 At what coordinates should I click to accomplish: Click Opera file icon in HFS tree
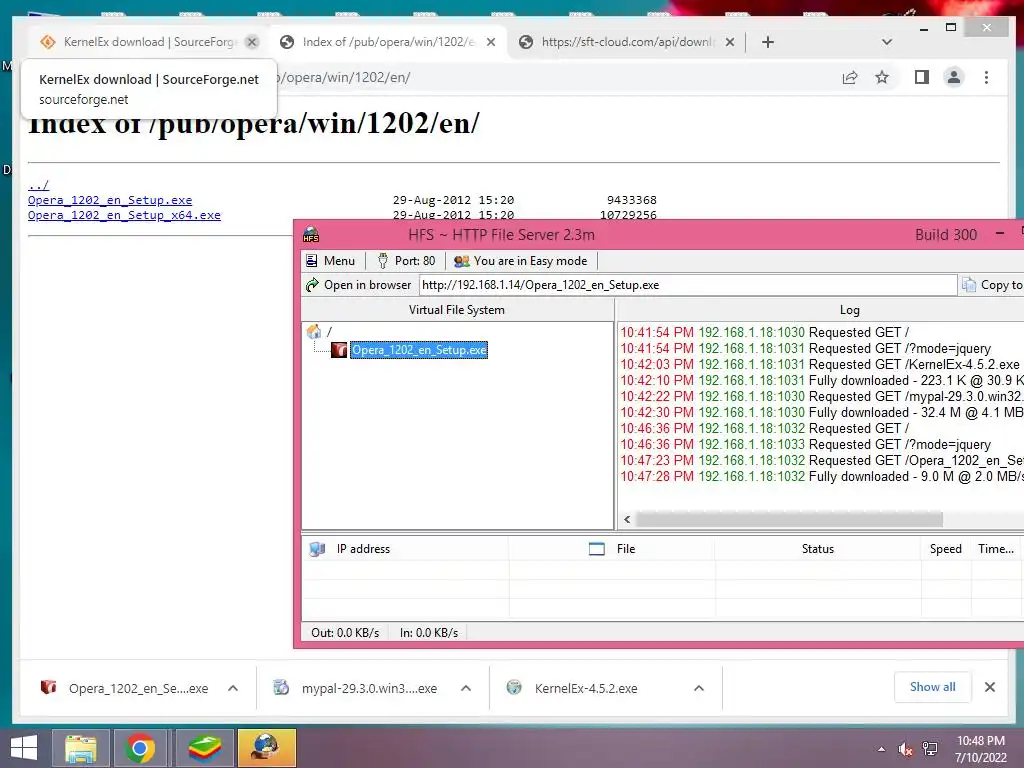[x=338, y=350]
